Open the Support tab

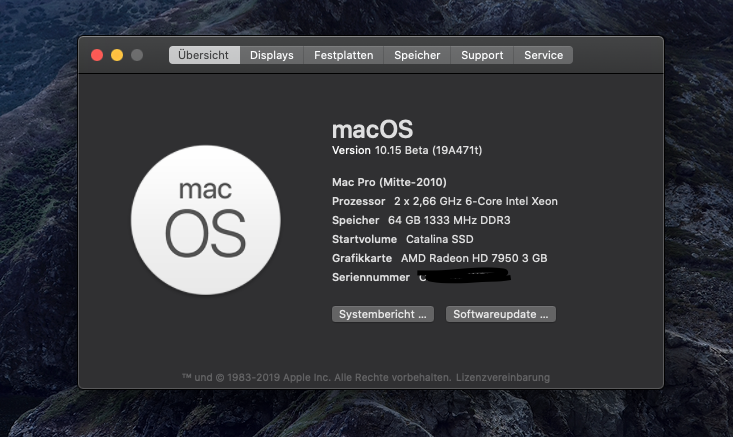click(482, 55)
